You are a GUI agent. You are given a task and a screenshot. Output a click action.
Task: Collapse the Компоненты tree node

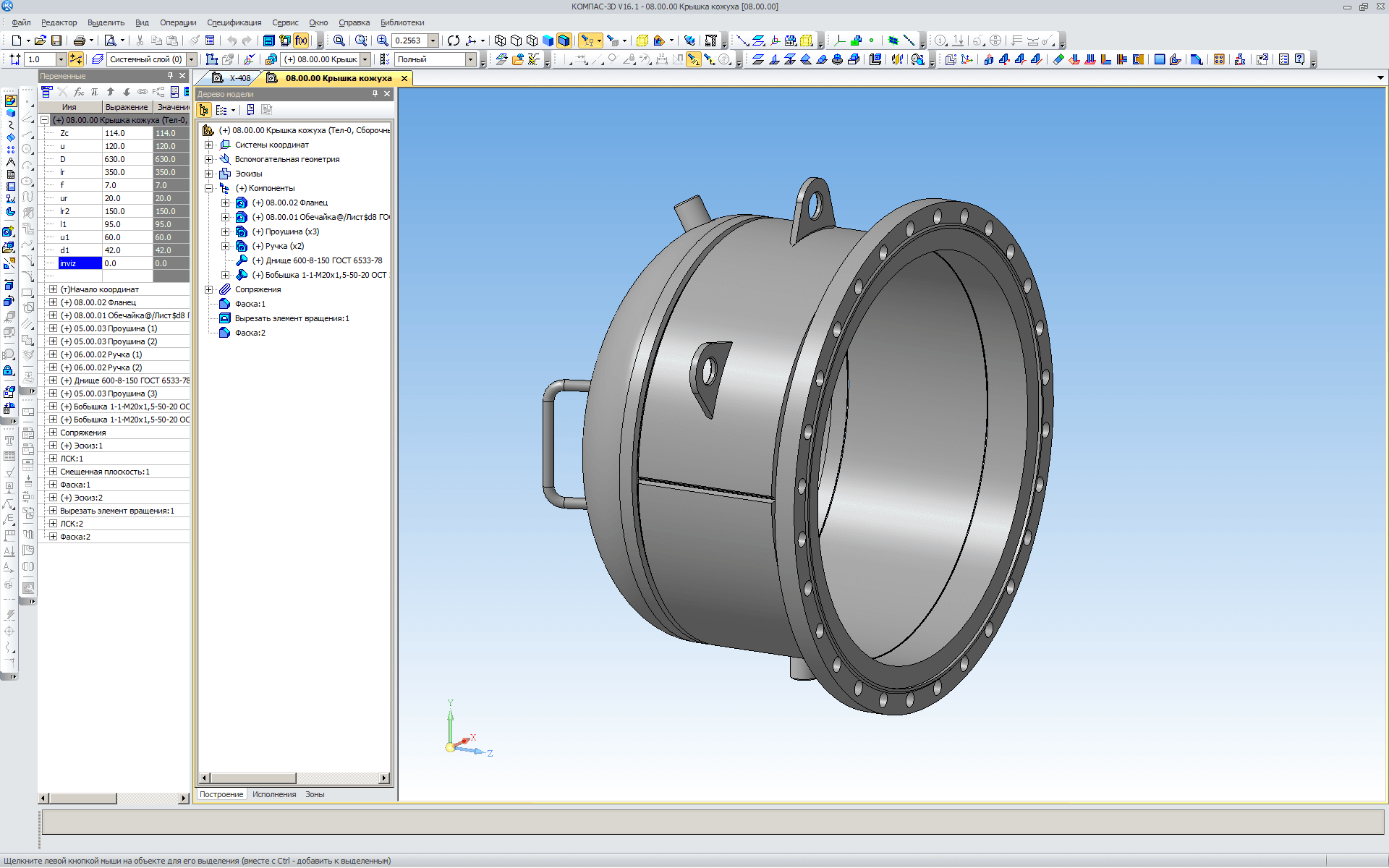click(209, 188)
